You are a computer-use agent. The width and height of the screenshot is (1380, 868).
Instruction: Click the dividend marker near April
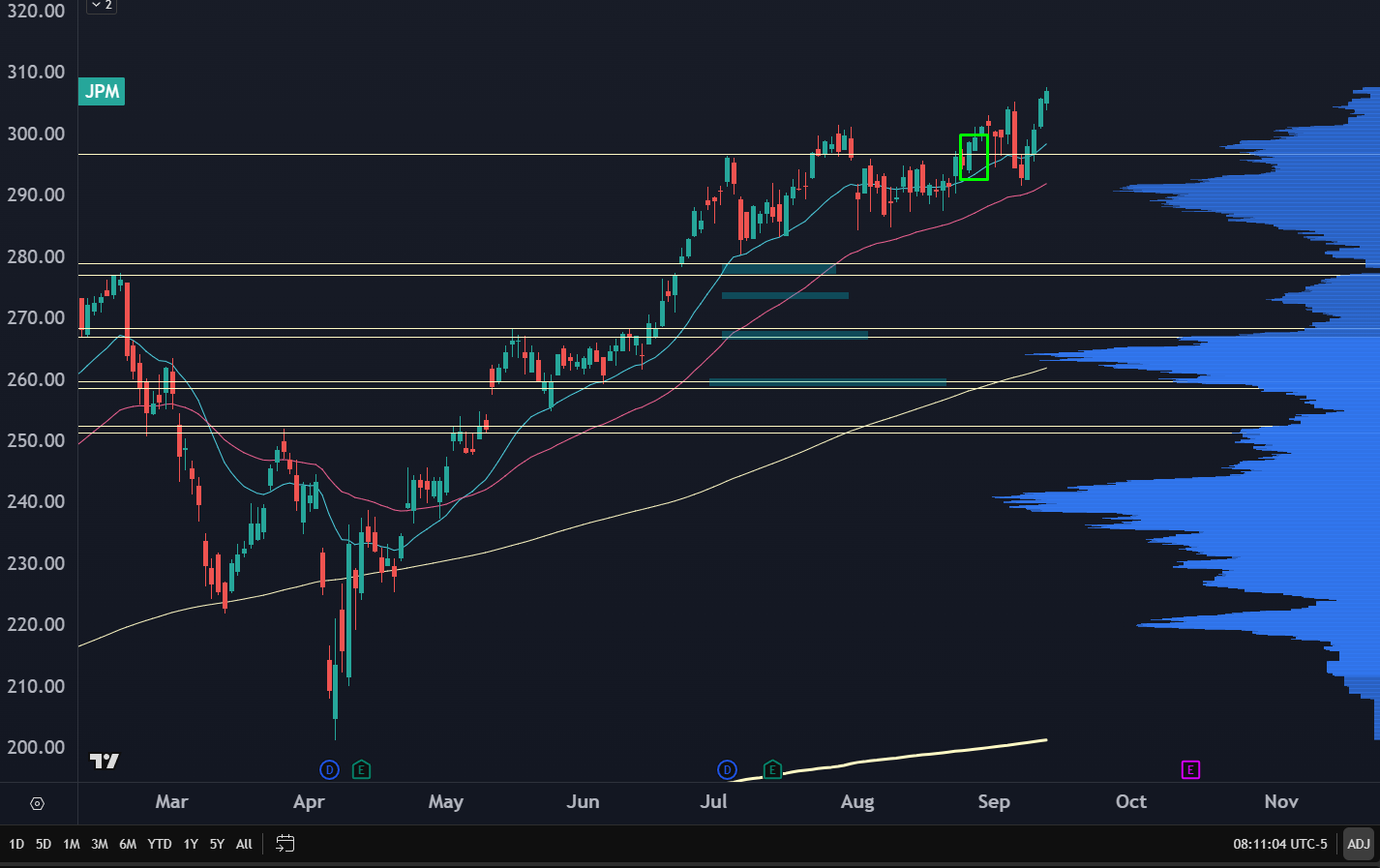point(330,770)
